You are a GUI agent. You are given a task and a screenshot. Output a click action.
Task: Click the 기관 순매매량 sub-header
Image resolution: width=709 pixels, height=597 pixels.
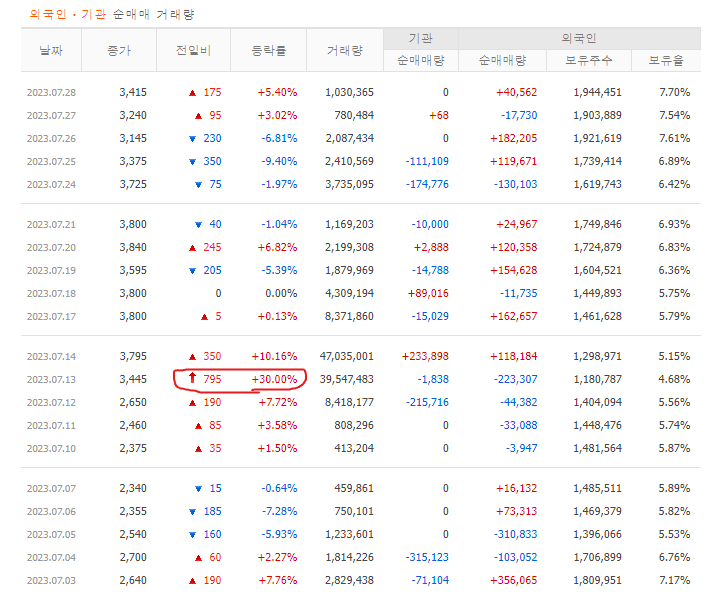click(421, 61)
